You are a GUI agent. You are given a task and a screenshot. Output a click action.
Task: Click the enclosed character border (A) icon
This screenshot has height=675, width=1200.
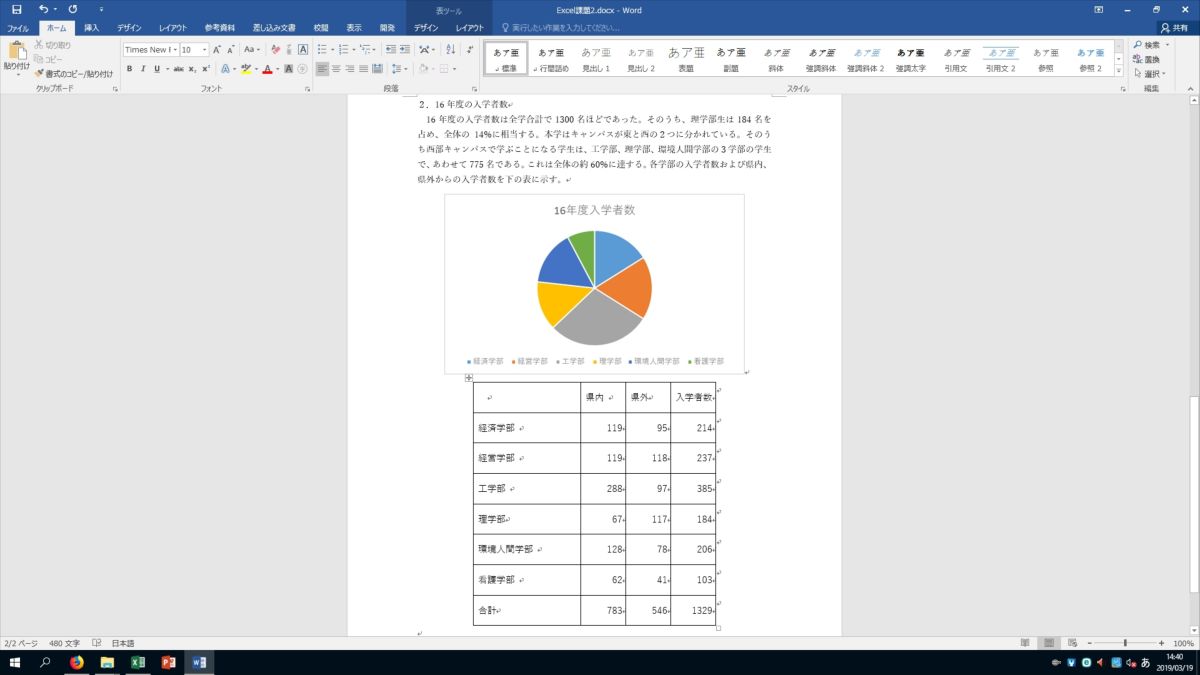301,49
